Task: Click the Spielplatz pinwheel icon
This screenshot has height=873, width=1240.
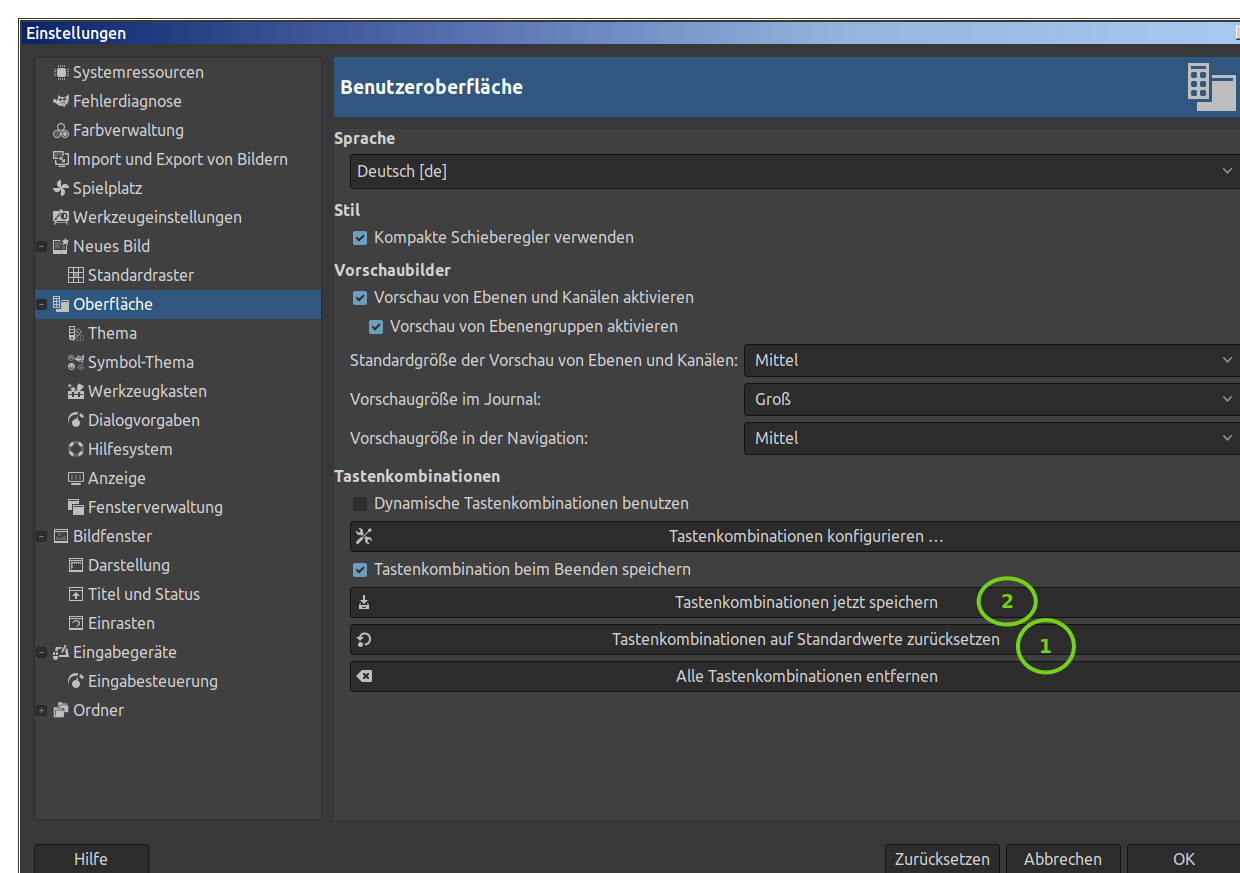Action: point(61,189)
